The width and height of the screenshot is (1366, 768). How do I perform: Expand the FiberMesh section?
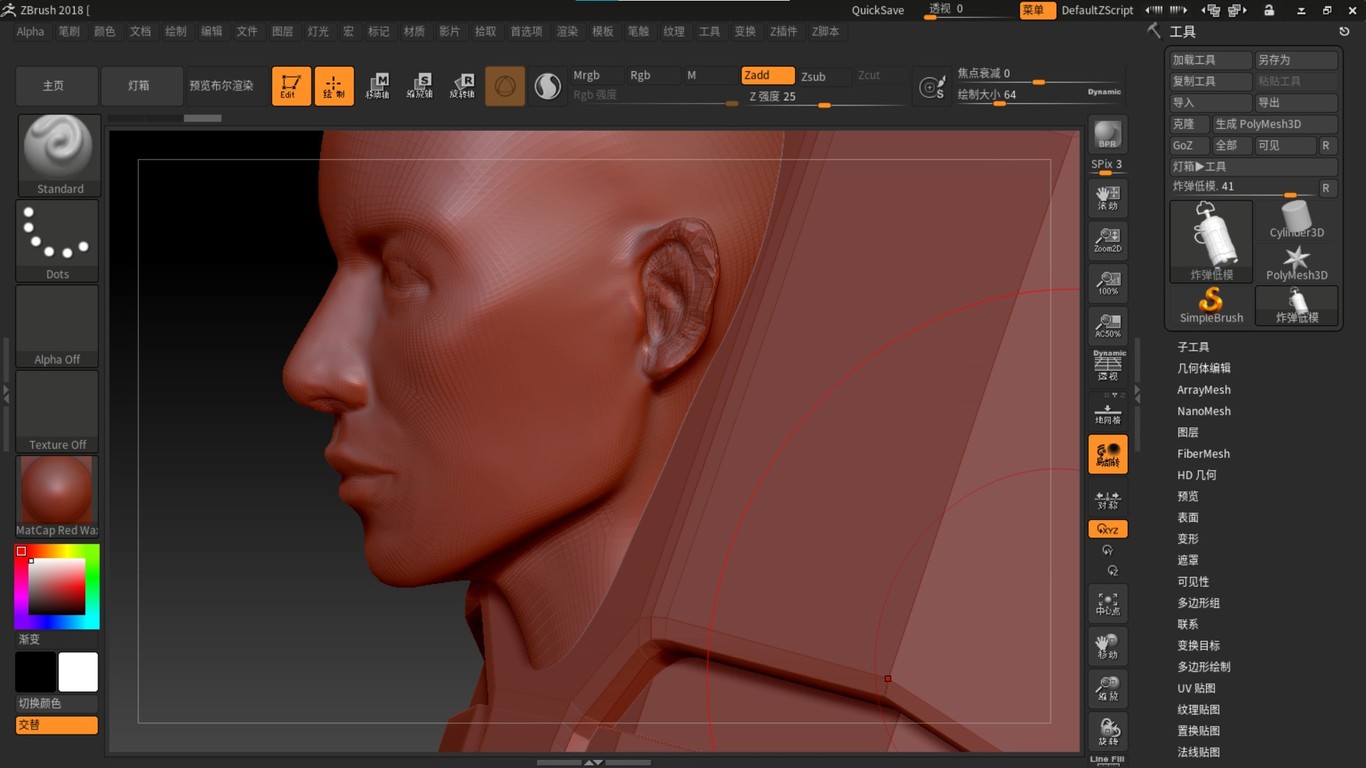[x=1203, y=454]
